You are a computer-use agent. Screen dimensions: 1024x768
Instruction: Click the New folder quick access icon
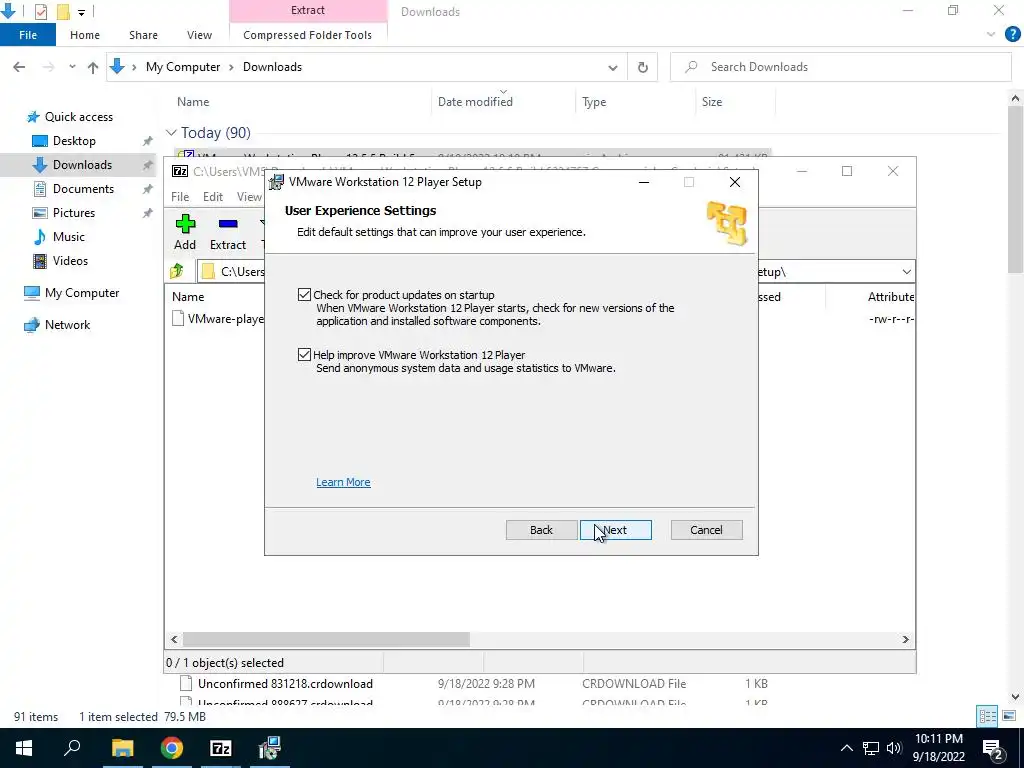point(63,11)
